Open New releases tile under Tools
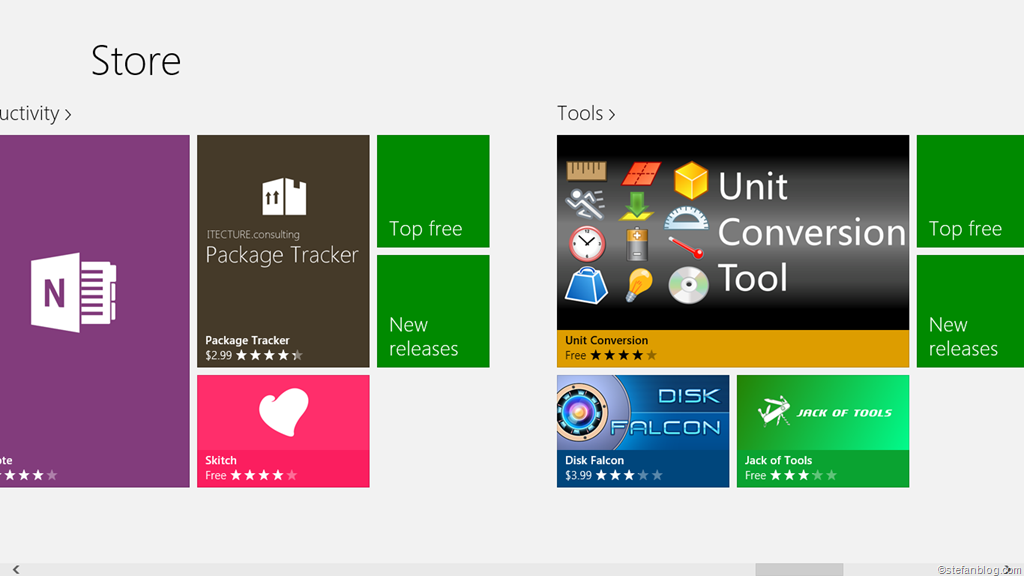The height and width of the screenshot is (576, 1024). click(x=970, y=311)
